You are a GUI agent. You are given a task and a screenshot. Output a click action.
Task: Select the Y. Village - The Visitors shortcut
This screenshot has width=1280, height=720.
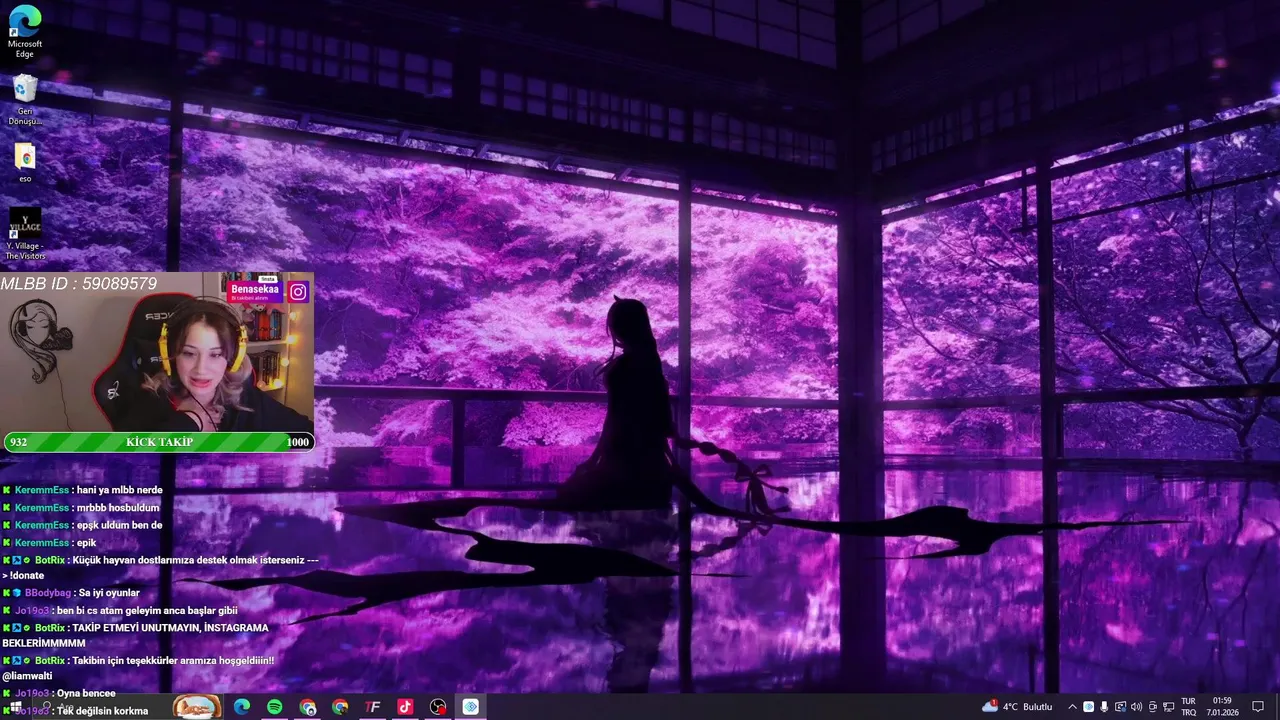coord(25,233)
